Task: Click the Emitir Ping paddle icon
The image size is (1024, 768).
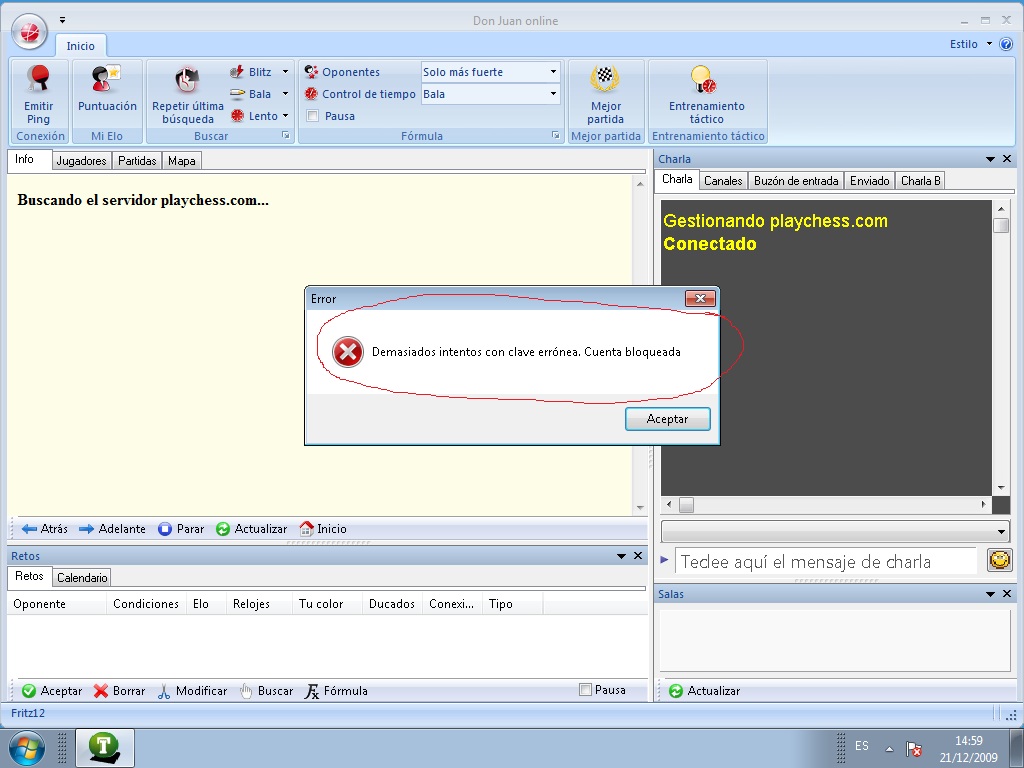Action: coord(39,79)
